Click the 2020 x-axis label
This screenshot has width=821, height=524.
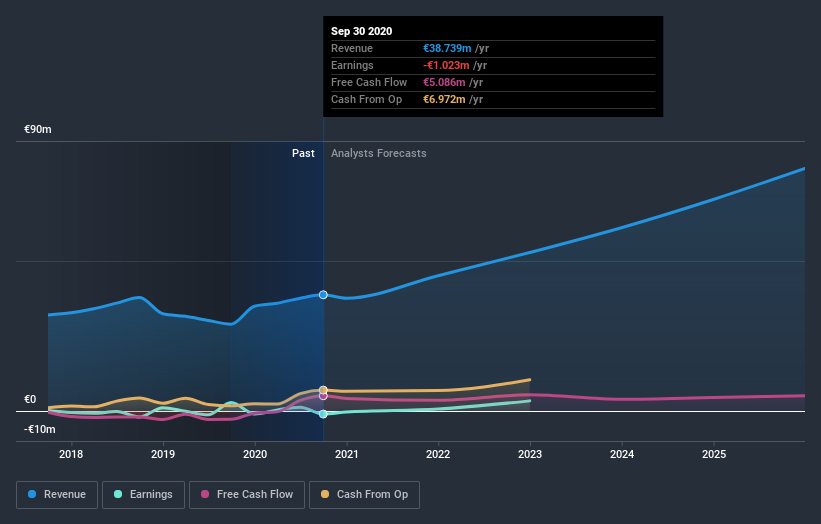[255, 454]
